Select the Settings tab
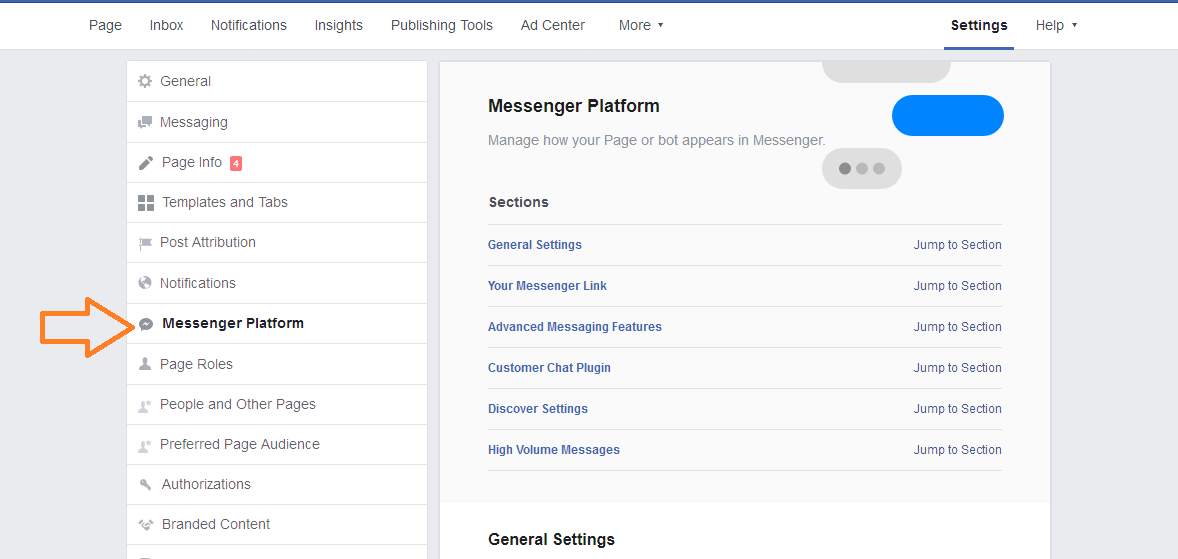The width and height of the screenshot is (1178, 559). [979, 26]
